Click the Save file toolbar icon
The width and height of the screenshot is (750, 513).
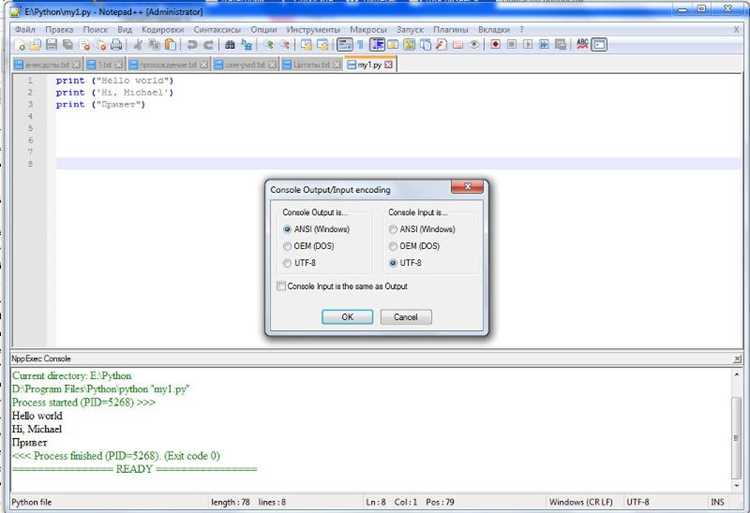52,45
